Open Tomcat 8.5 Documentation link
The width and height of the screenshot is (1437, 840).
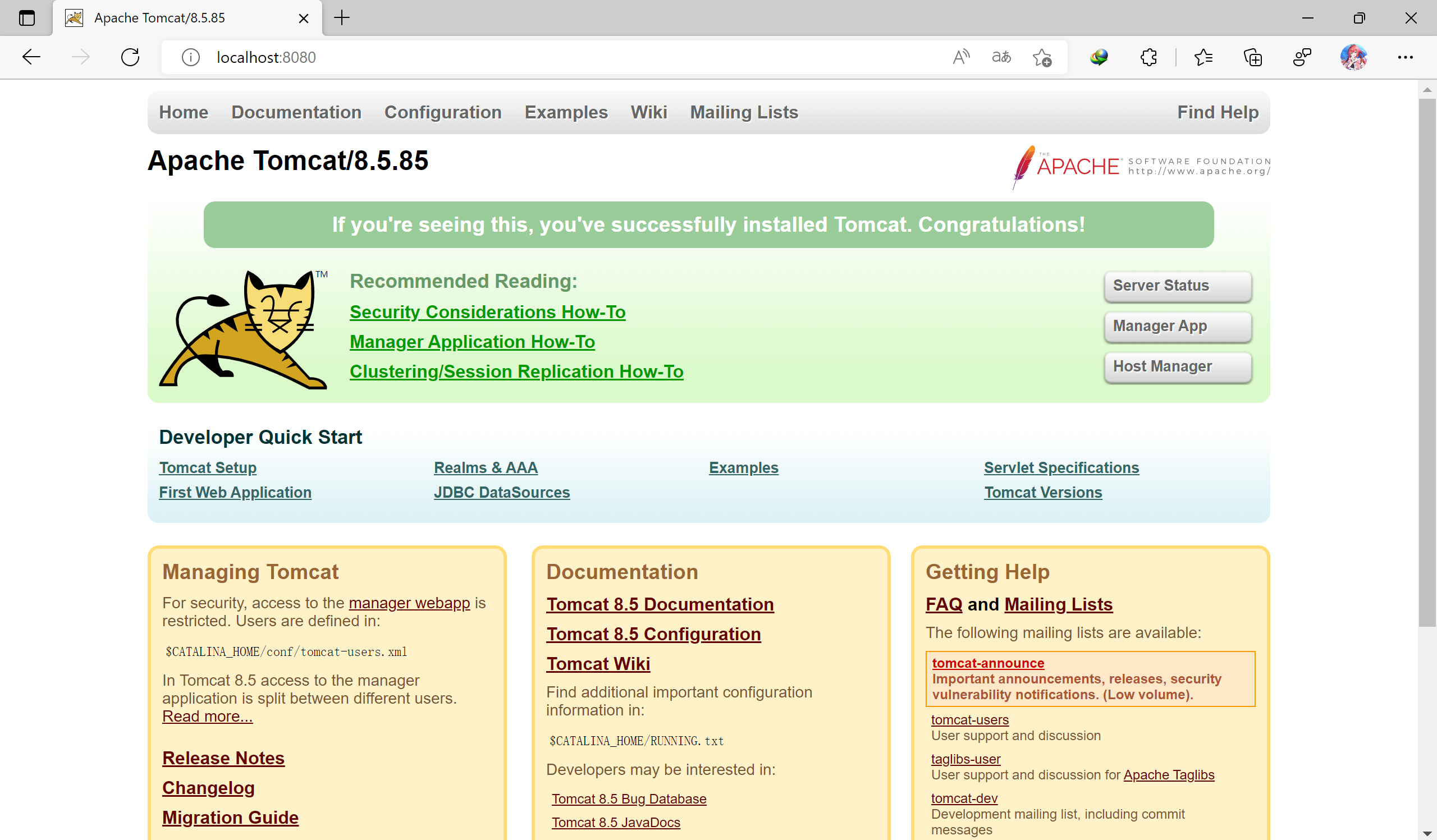tap(660, 604)
